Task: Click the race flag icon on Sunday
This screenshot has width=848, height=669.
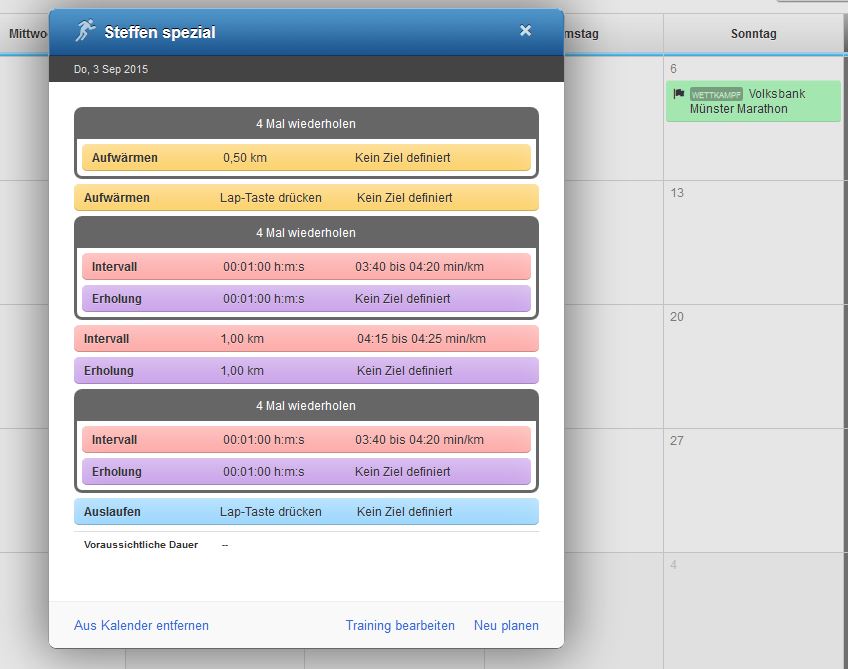Action: click(x=679, y=94)
